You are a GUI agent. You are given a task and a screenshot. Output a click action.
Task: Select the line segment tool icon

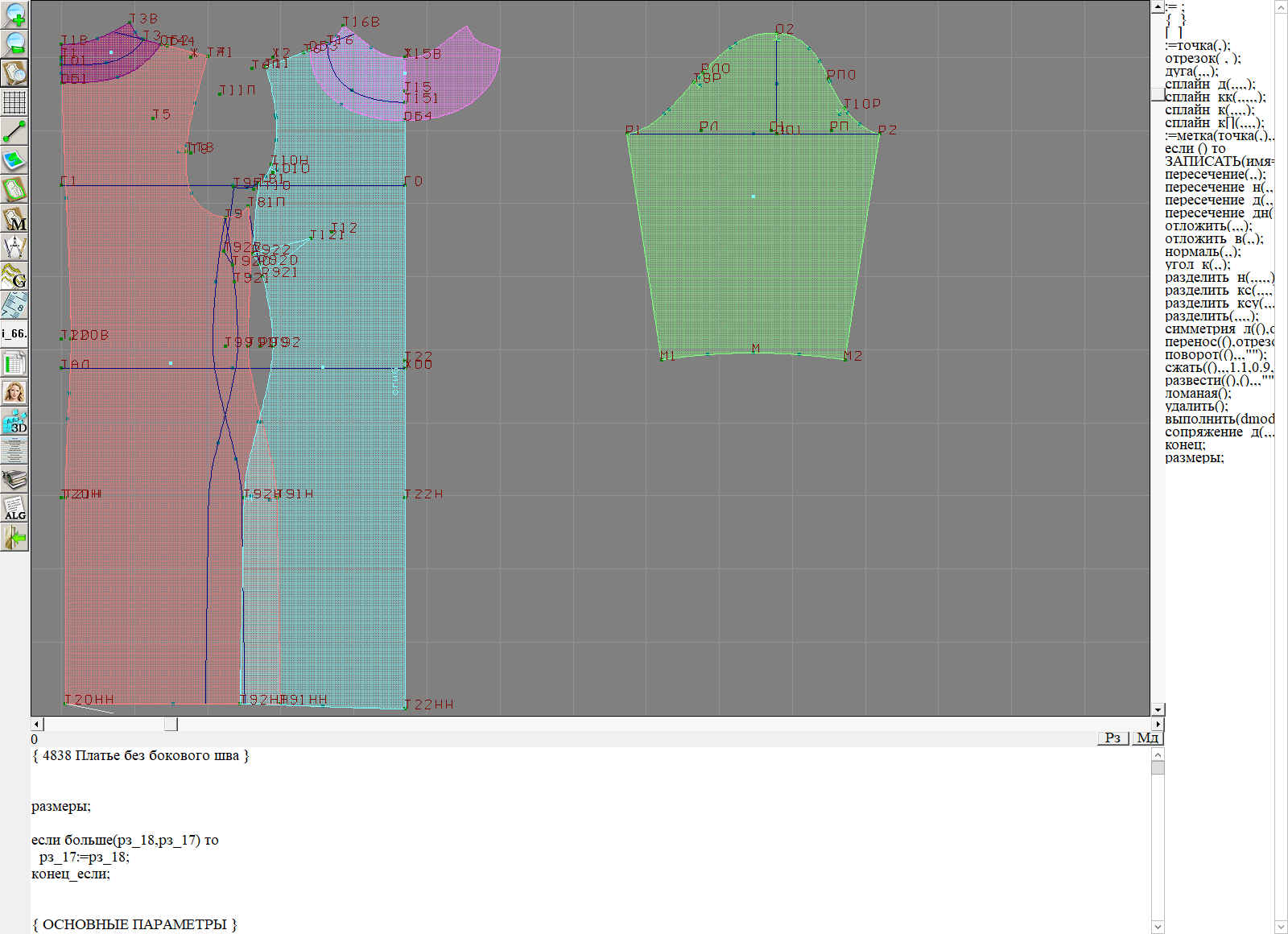point(14,131)
